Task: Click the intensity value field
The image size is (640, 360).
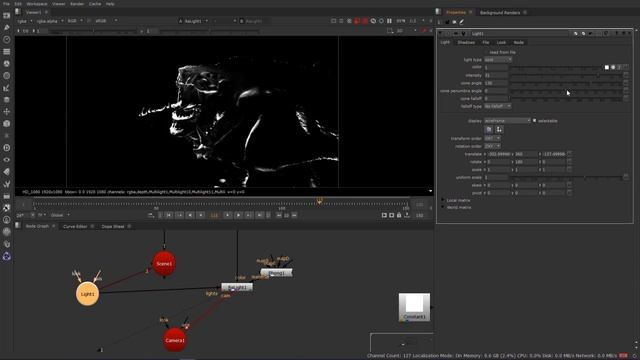Action: coord(496,76)
